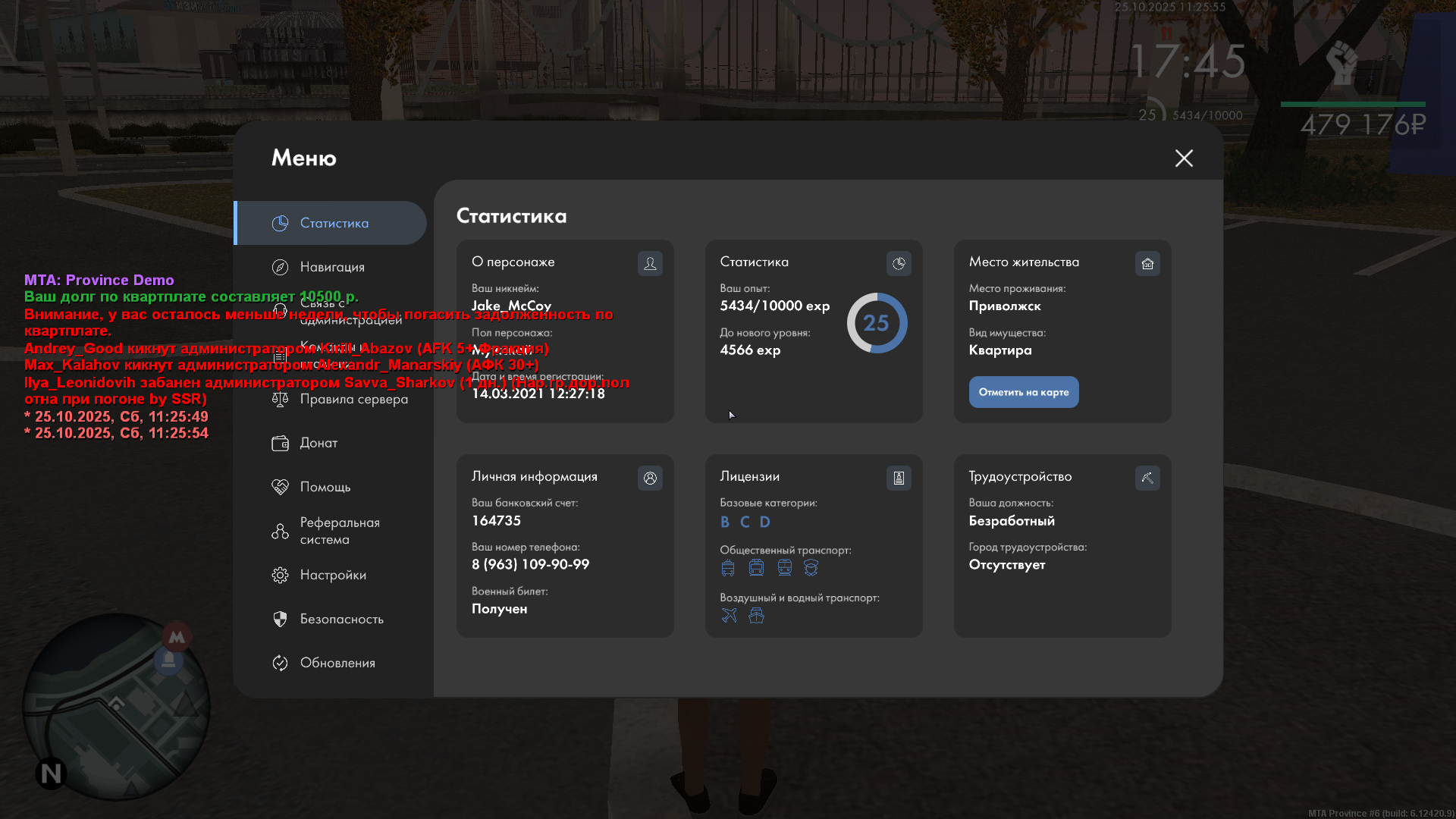Open Помощь from the sidebar

[325, 487]
